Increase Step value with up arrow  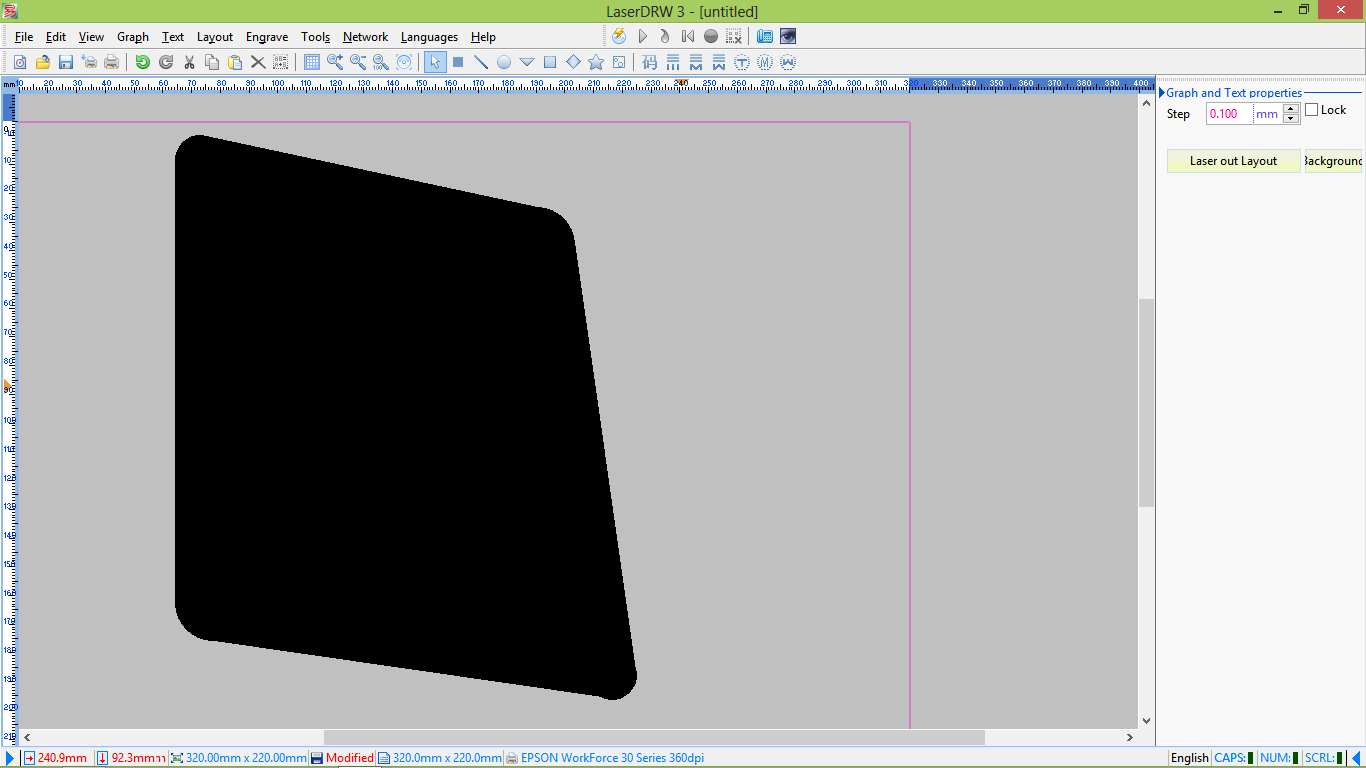coord(1291,109)
